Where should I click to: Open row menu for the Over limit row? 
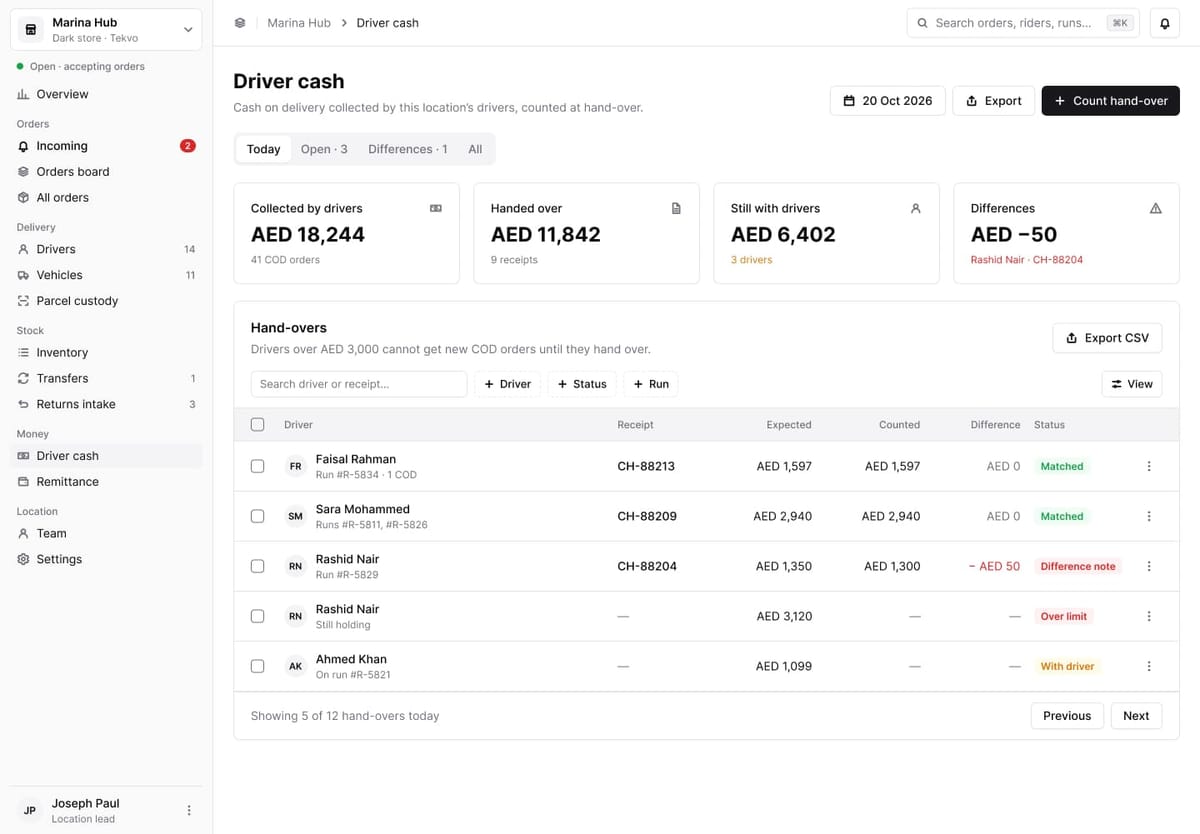(x=1148, y=616)
